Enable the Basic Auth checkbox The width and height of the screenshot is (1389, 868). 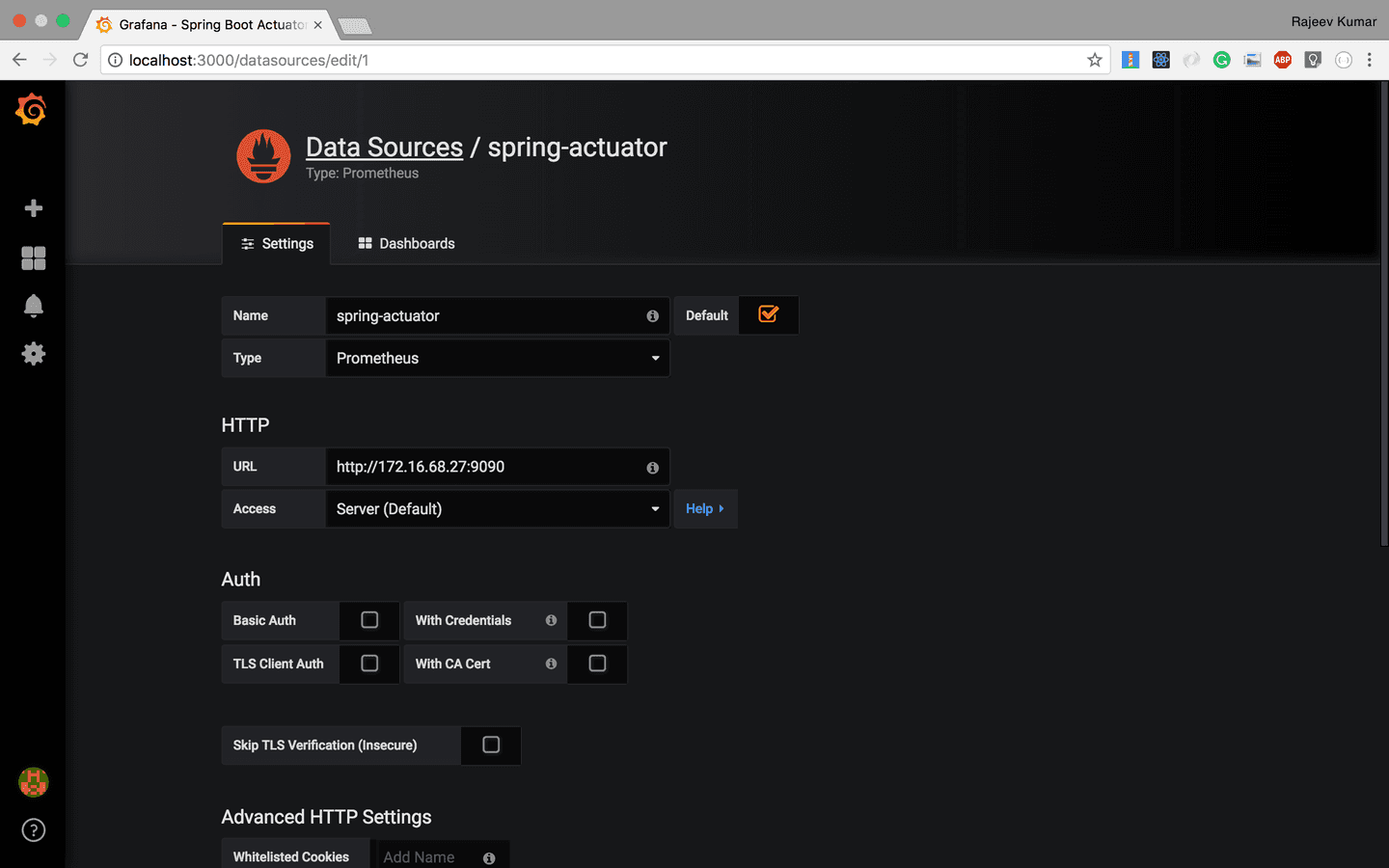point(369,620)
